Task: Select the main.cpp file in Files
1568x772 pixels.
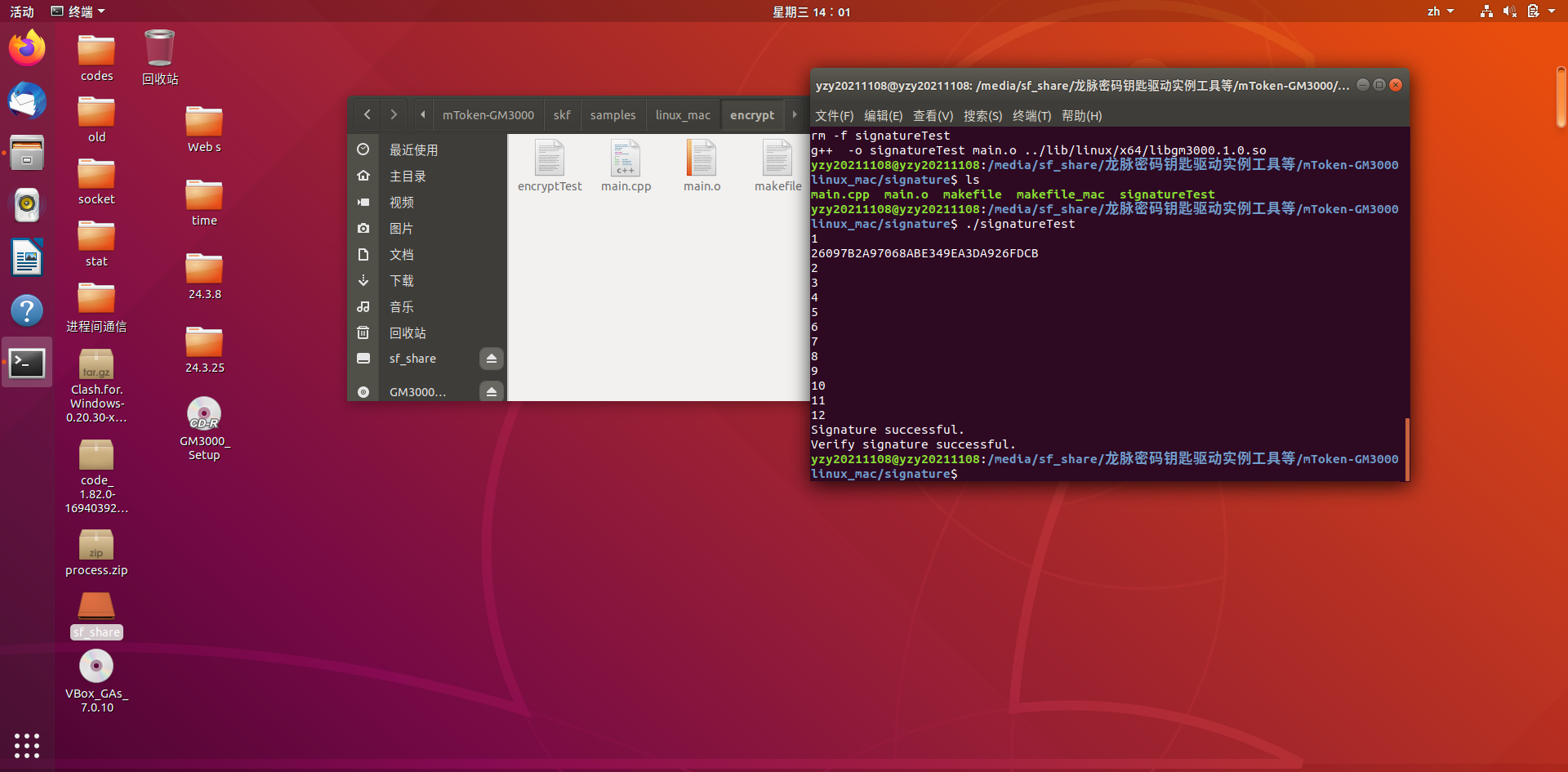Action: (626, 166)
